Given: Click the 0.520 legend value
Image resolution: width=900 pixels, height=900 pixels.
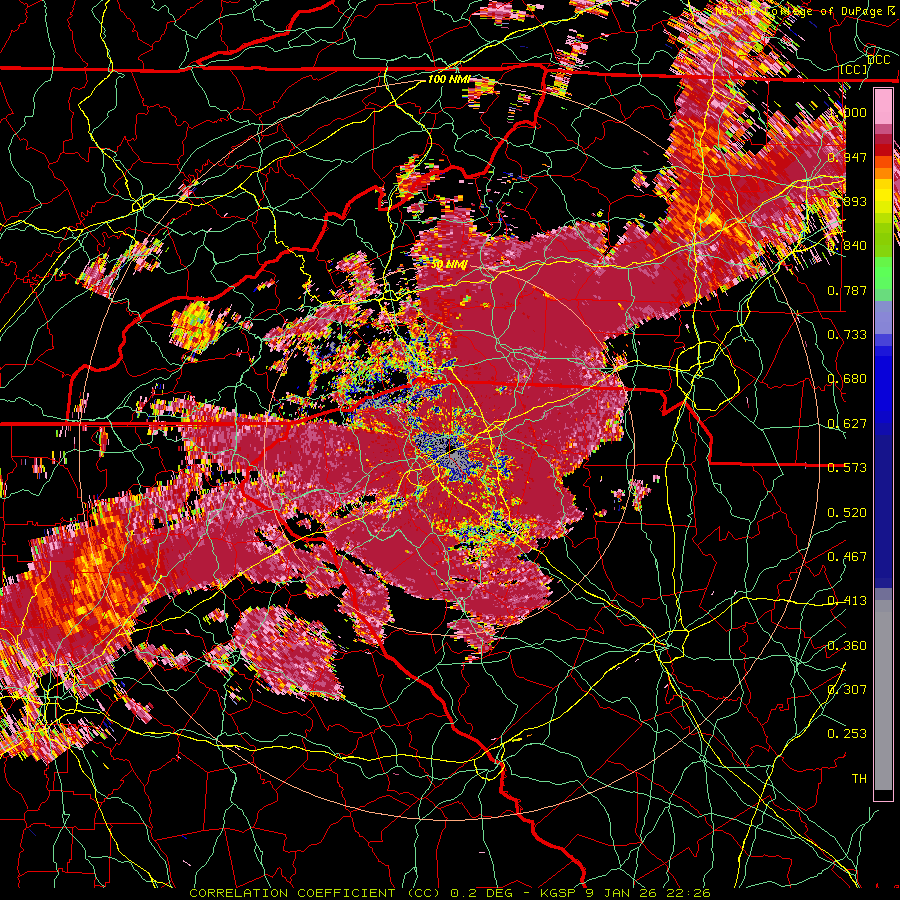Looking at the screenshot, I should click(x=847, y=512).
